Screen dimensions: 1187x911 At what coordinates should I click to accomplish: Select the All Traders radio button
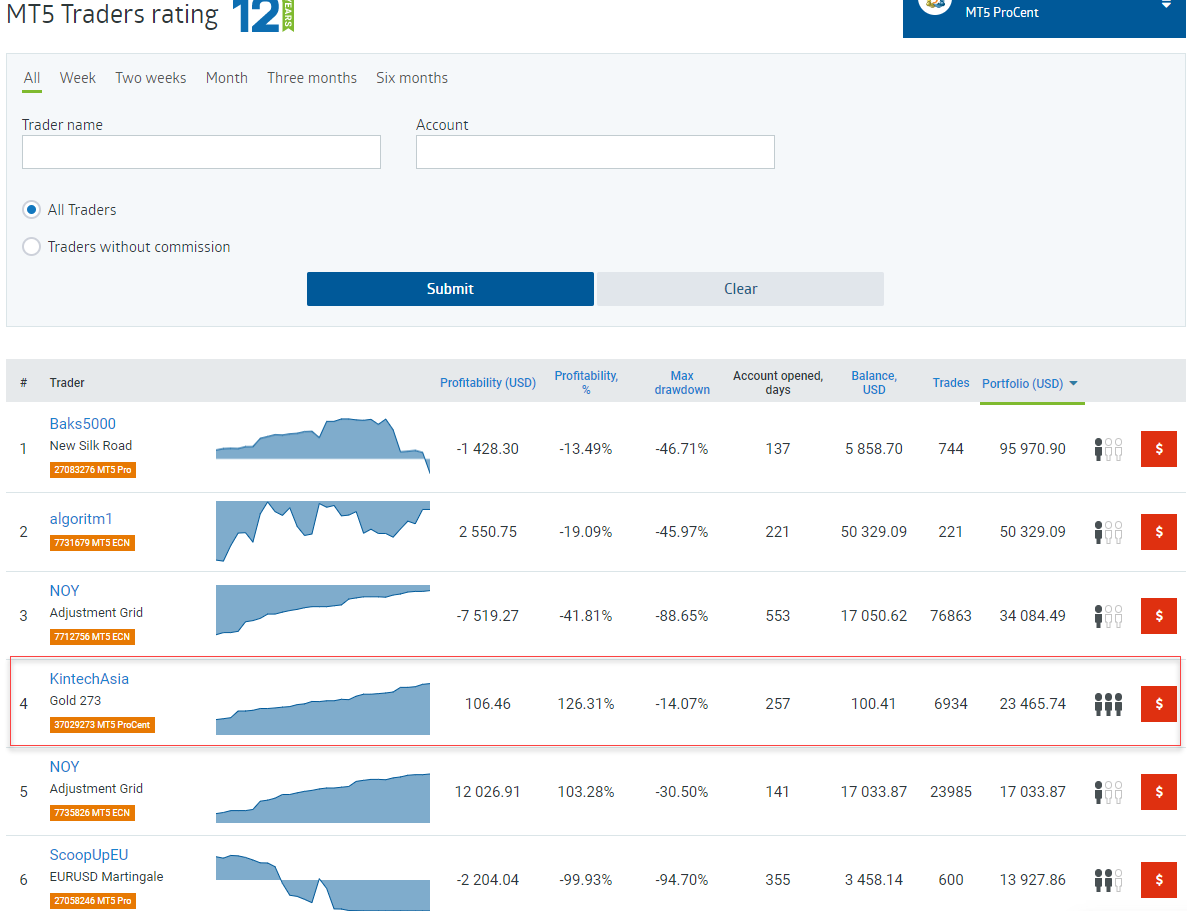click(32, 210)
